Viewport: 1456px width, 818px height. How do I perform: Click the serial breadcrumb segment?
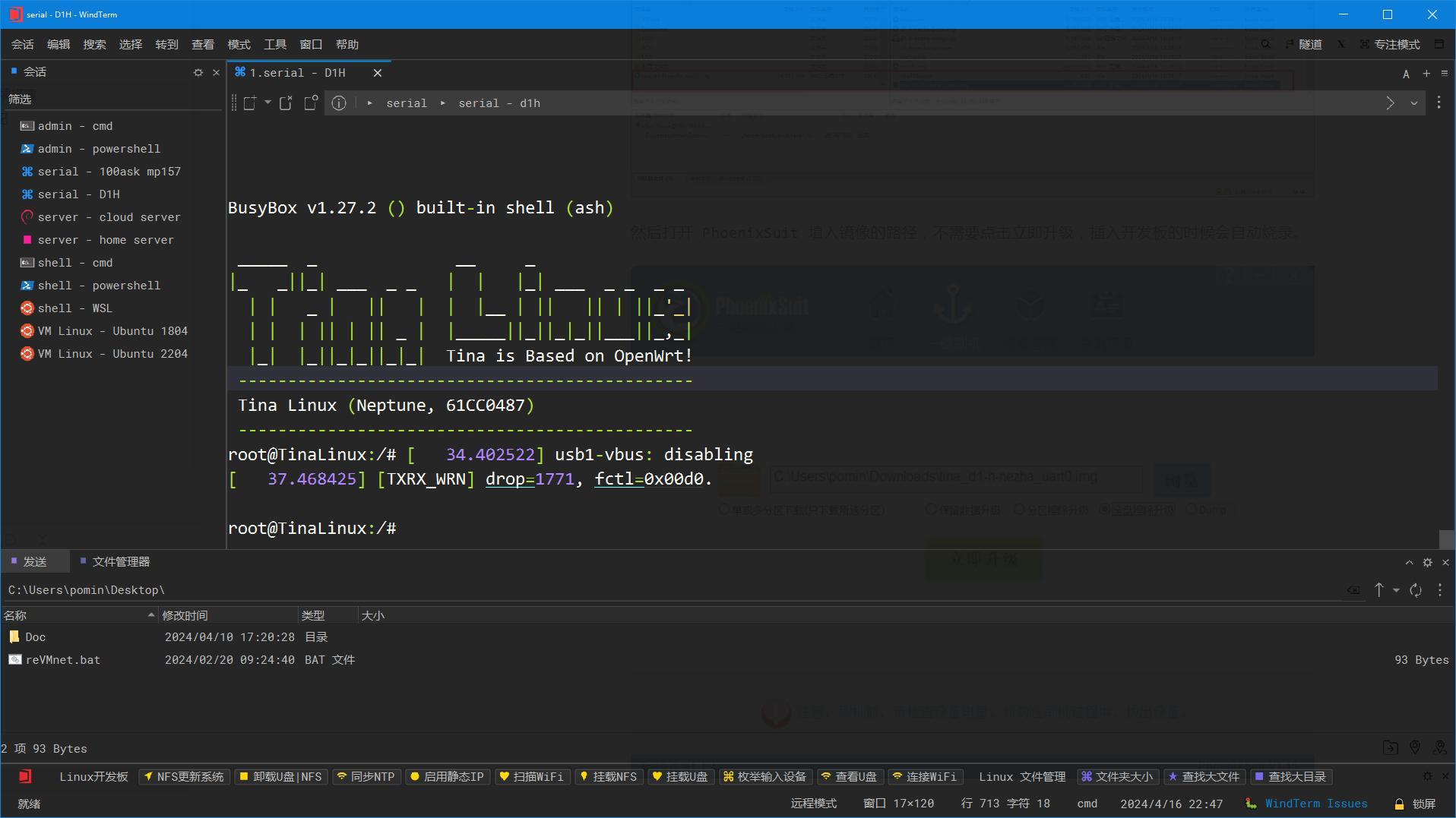click(407, 103)
